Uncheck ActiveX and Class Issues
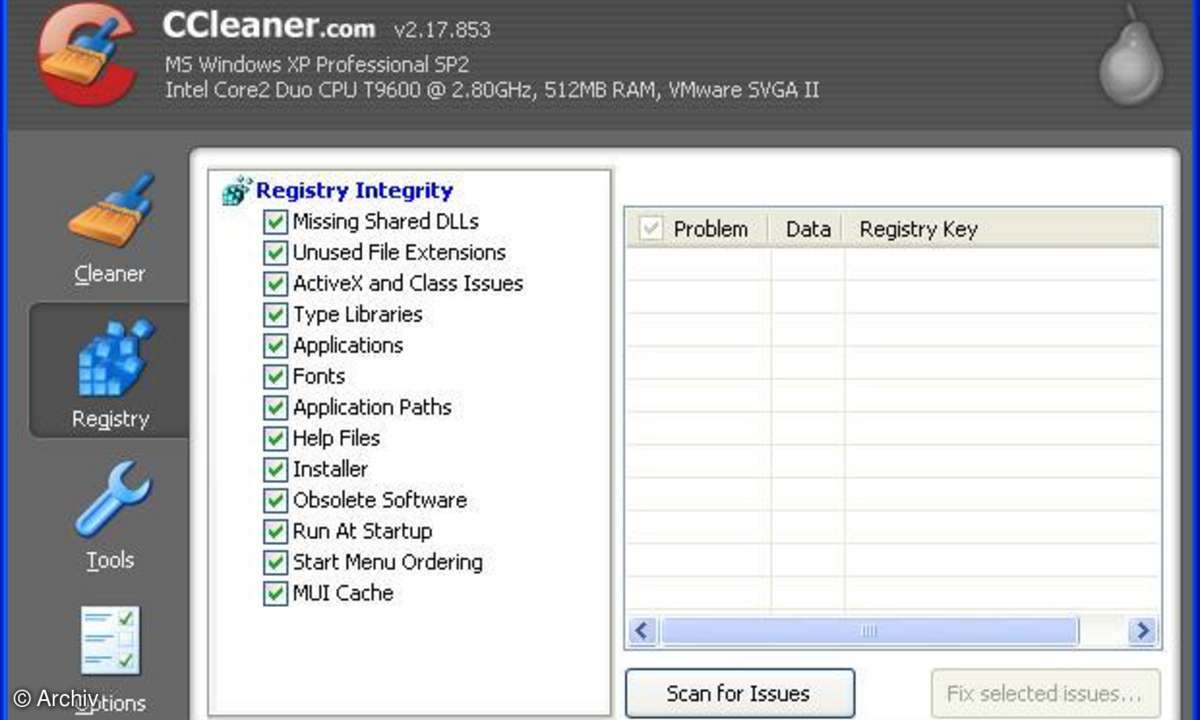The width and height of the screenshot is (1200, 720). point(275,283)
